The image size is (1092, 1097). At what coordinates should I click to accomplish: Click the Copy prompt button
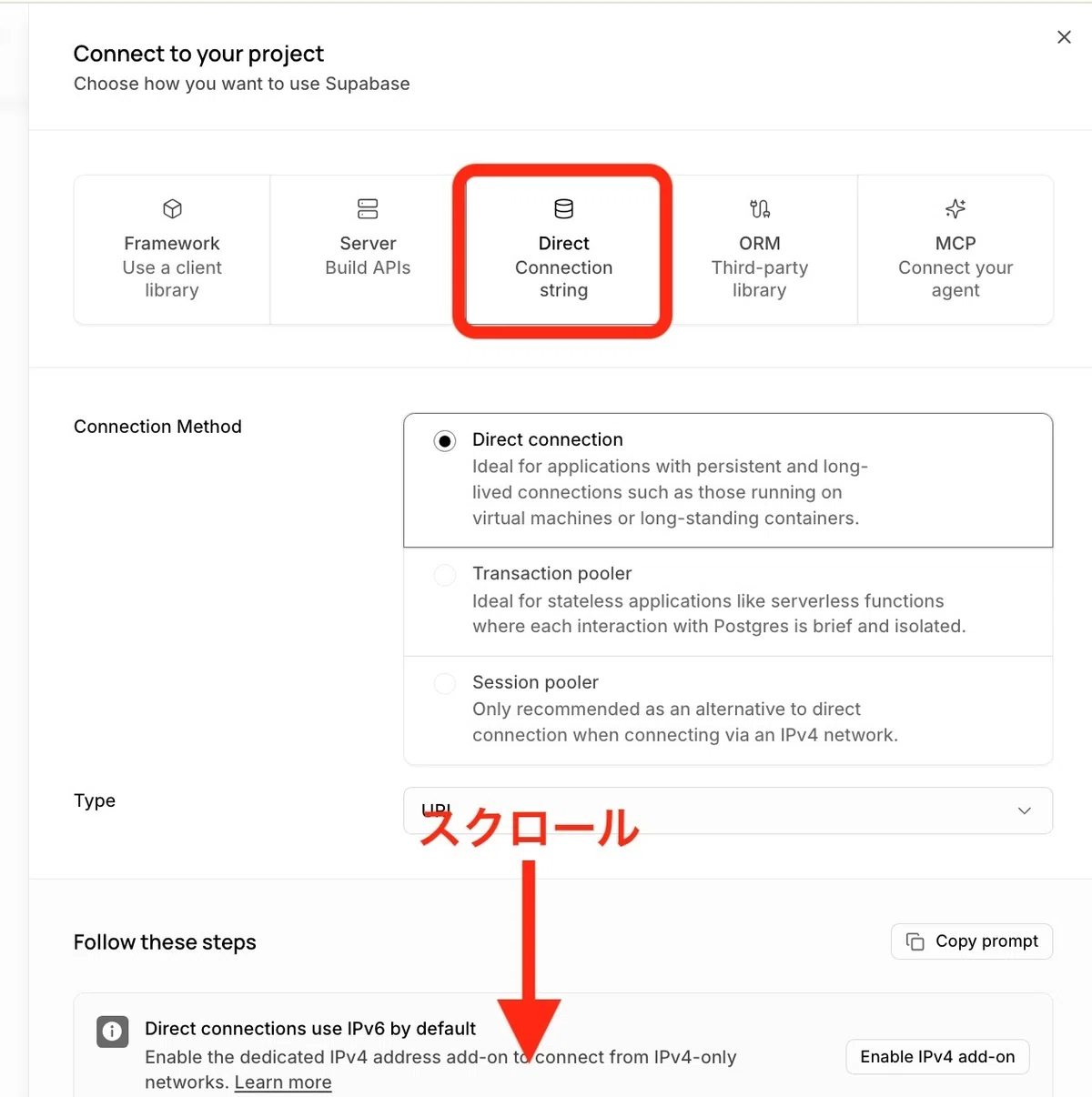pyautogui.click(x=972, y=941)
